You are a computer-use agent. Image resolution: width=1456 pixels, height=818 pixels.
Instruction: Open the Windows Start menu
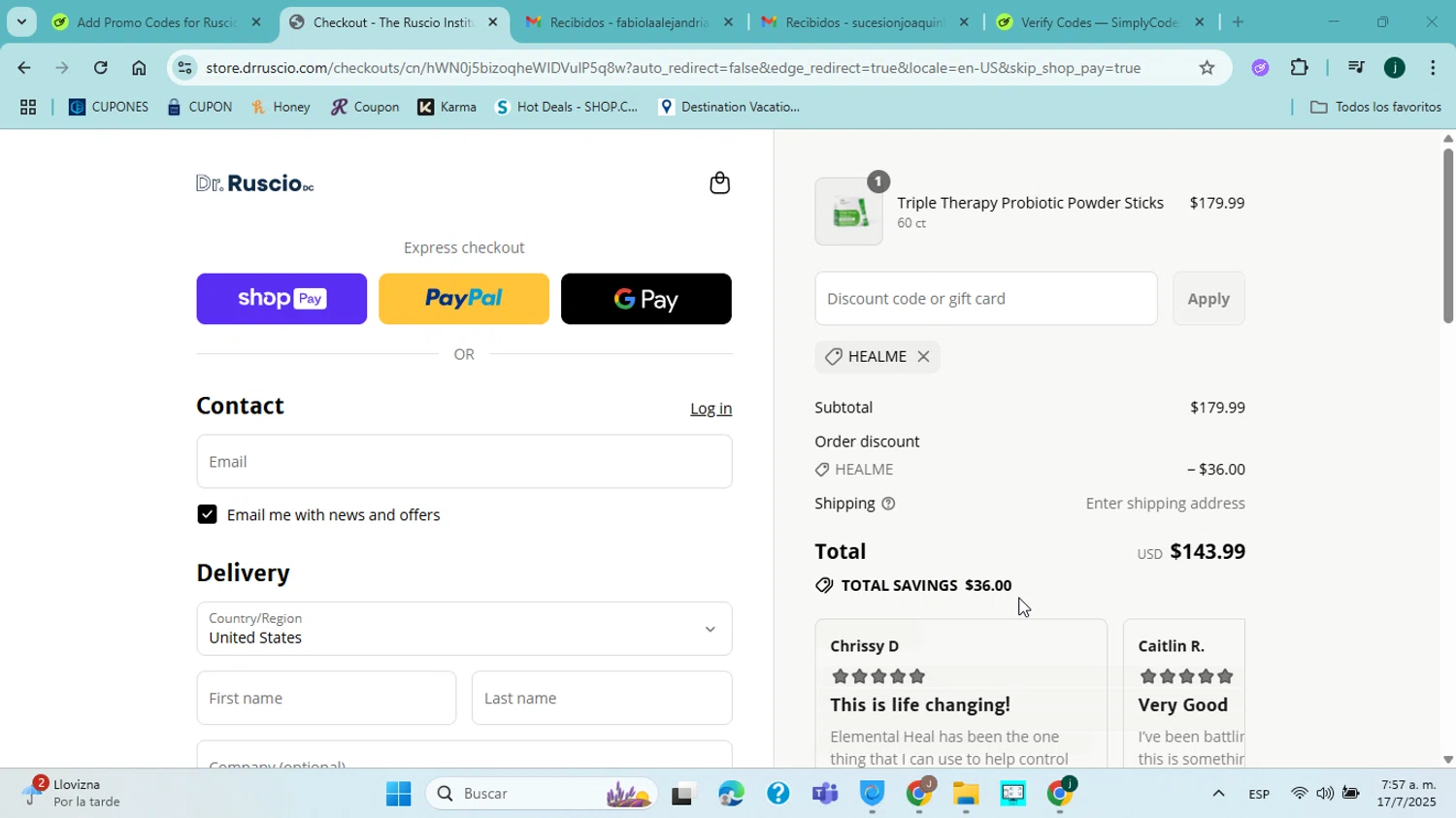pyautogui.click(x=398, y=795)
